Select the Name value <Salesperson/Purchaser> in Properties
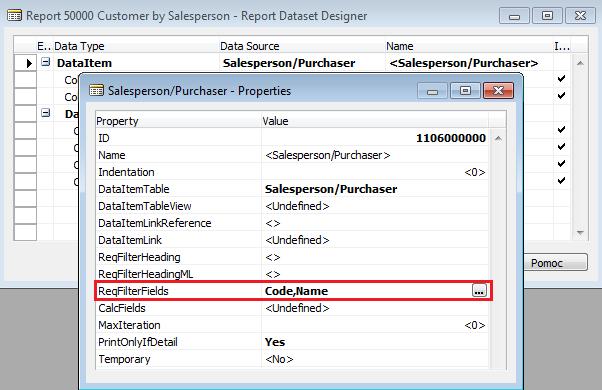Viewport: 602px width, 390px height. [x=327, y=155]
